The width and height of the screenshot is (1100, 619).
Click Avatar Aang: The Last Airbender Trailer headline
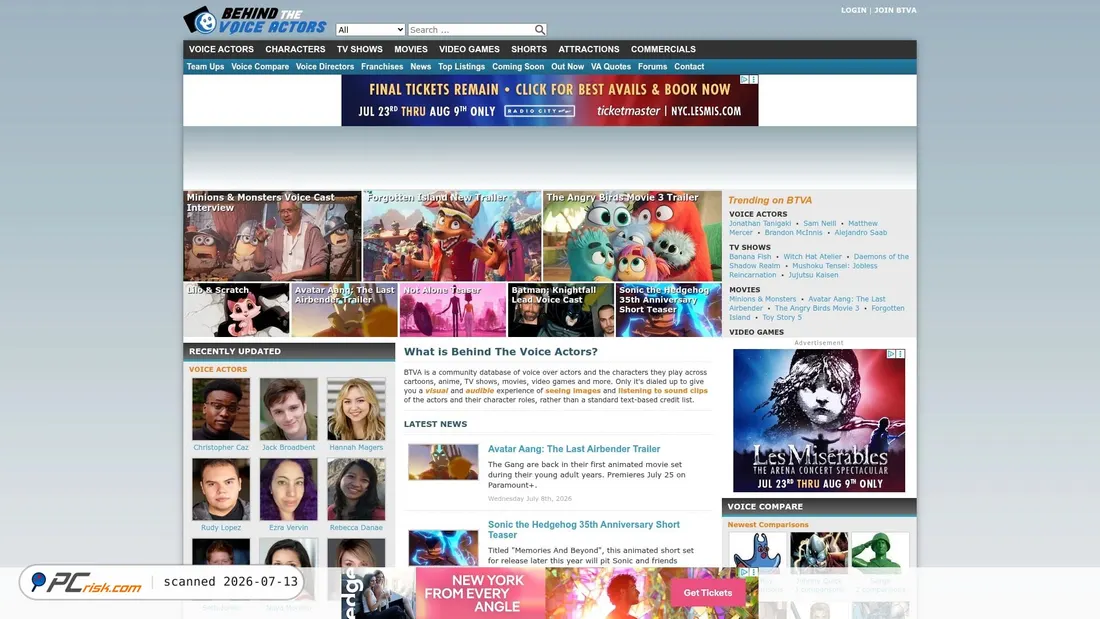pyautogui.click(x=574, y=449)
